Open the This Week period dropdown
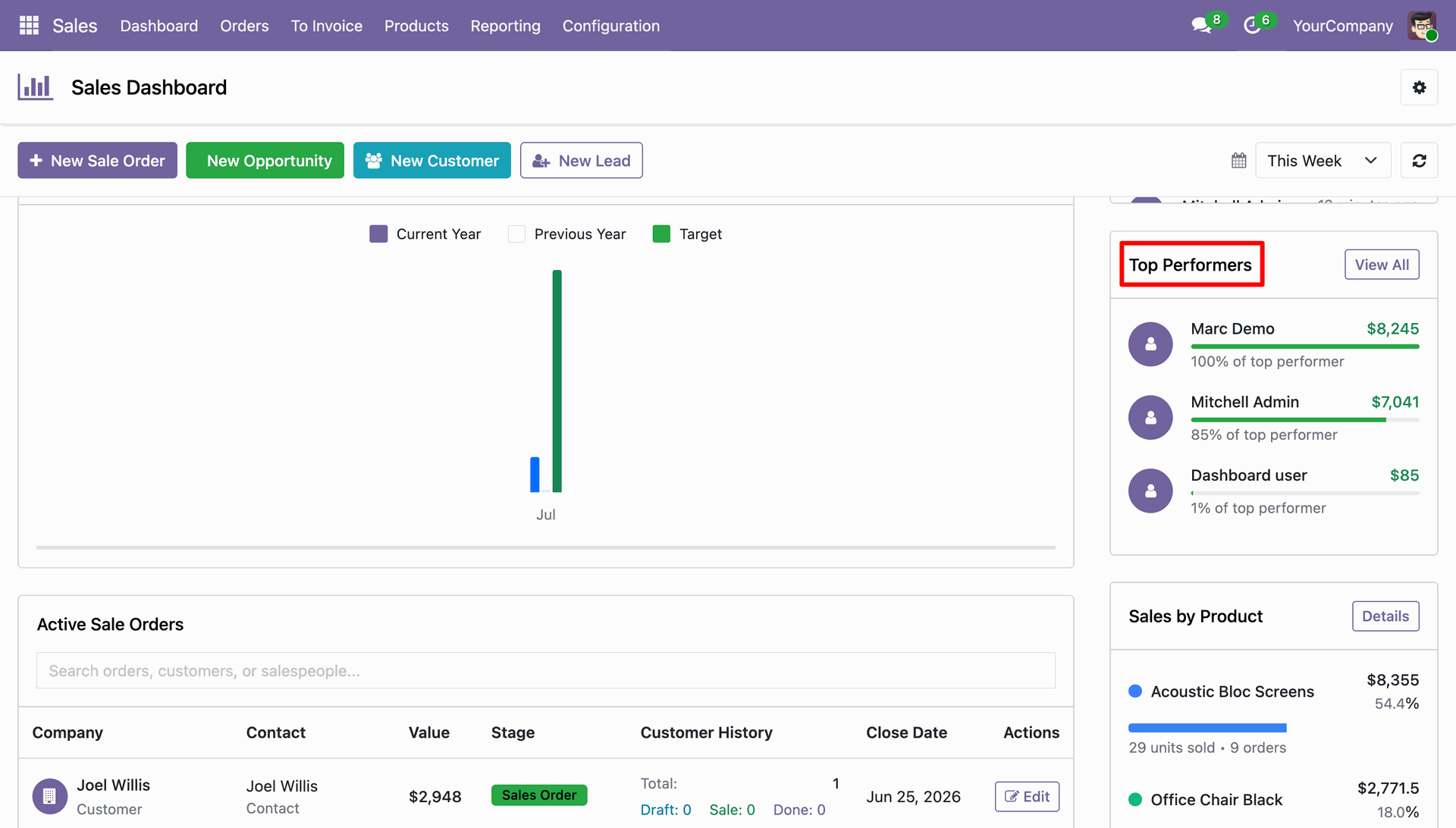This screenshot has height=828, width=1456. (1323, 161)
